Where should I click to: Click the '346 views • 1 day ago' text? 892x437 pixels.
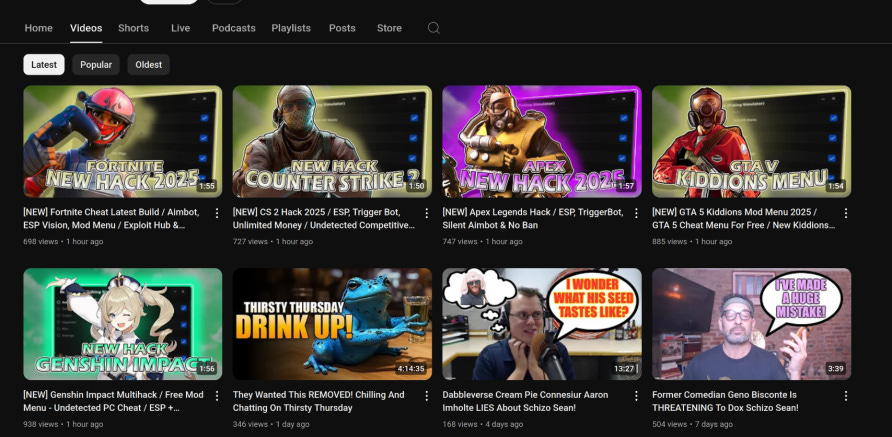[x=271, y=424]
